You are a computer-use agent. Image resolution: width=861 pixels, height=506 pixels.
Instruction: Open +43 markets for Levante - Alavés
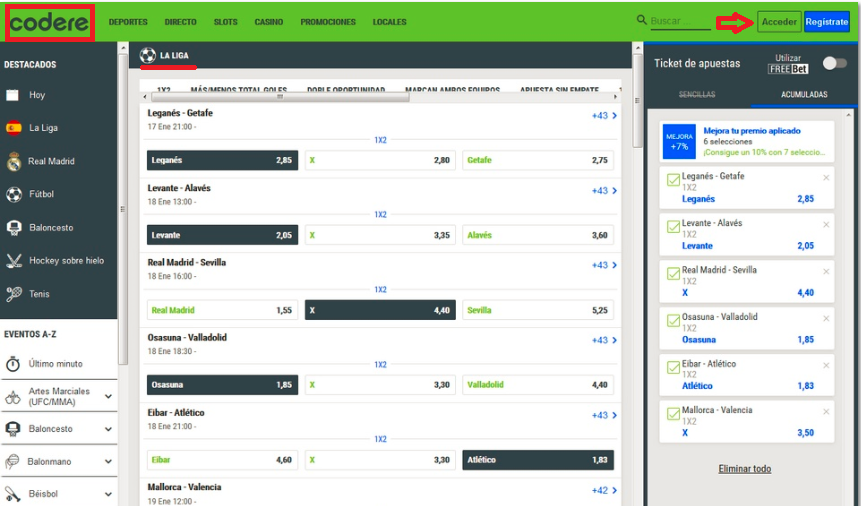pos(604,191)
